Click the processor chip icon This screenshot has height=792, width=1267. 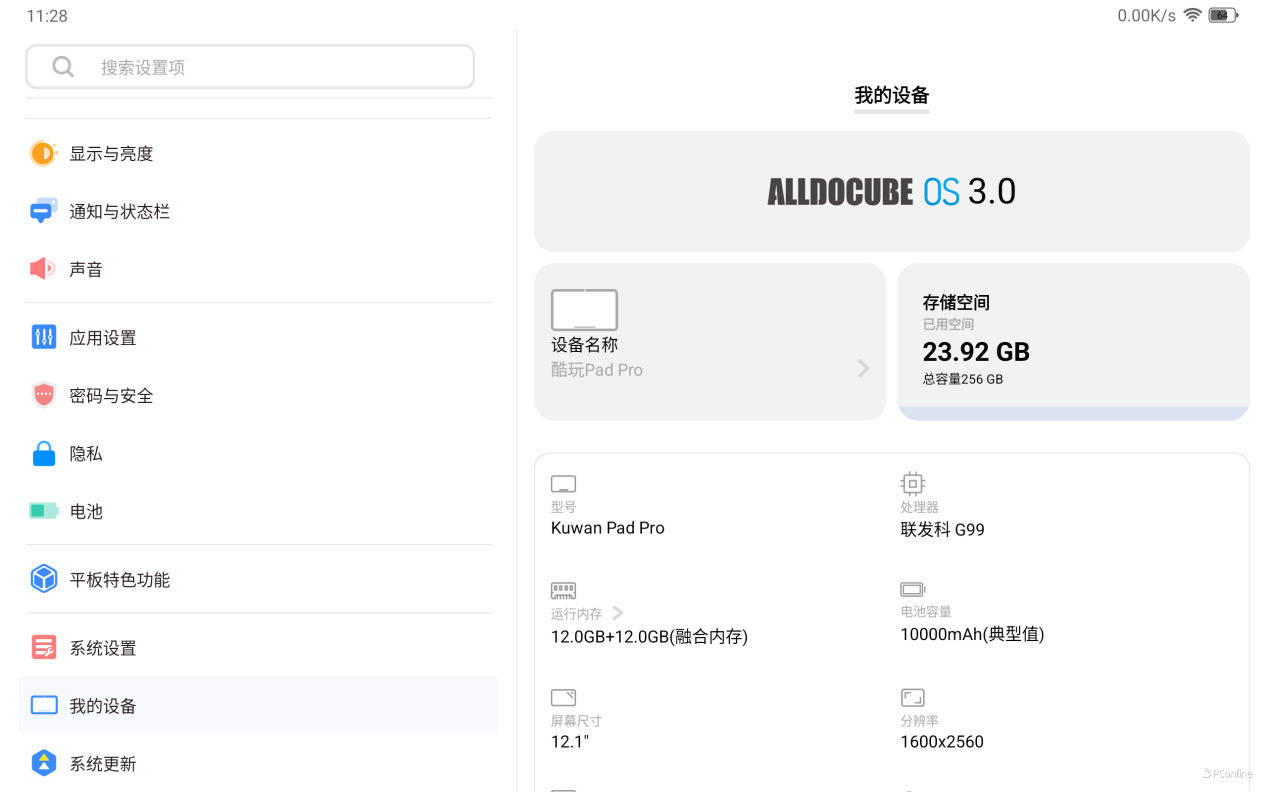coord(912,484)
